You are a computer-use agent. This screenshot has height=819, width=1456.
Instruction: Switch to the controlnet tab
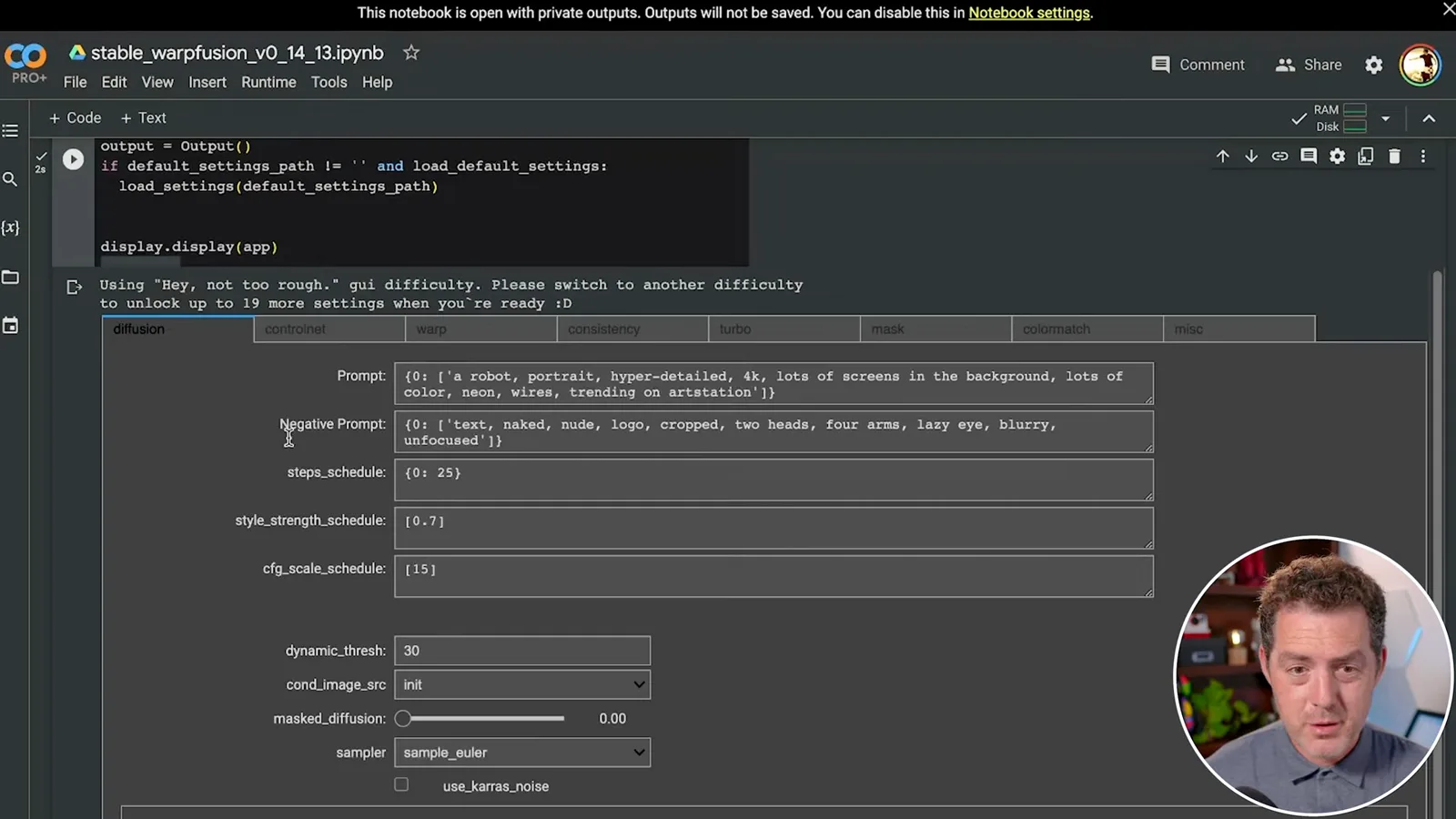[329, 329]
